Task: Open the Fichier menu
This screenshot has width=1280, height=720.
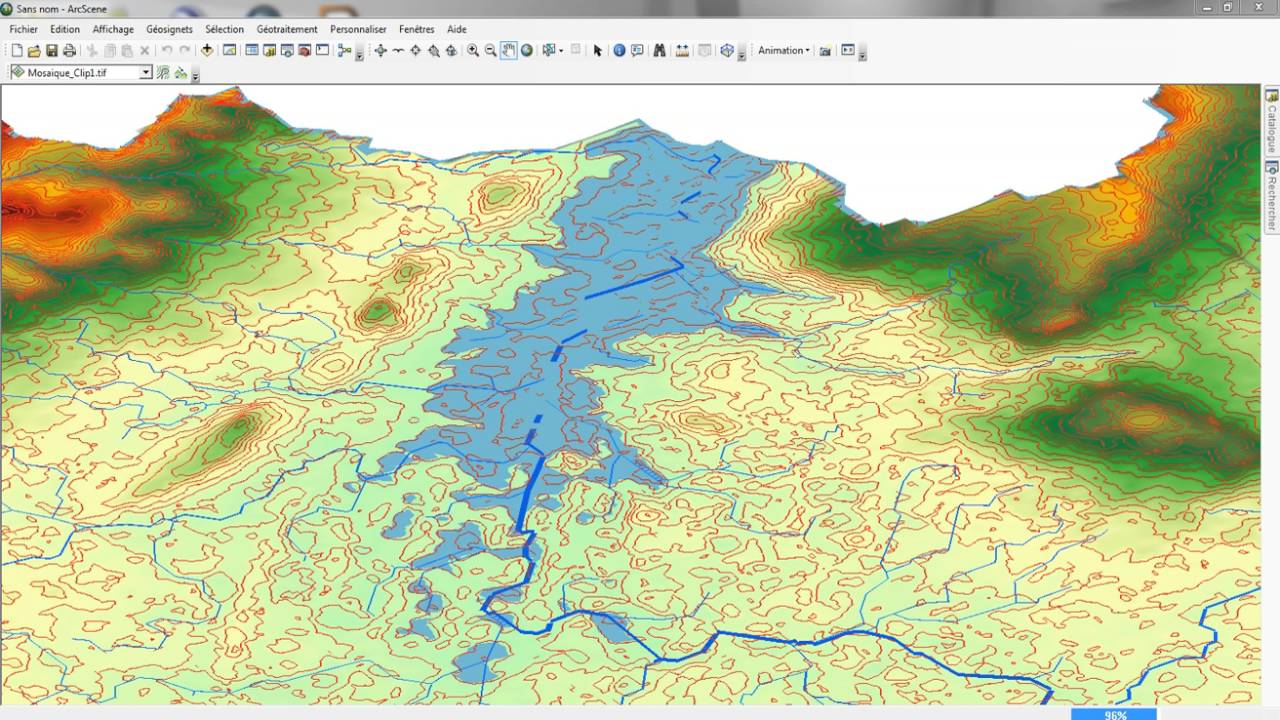Action: (24, 29)
